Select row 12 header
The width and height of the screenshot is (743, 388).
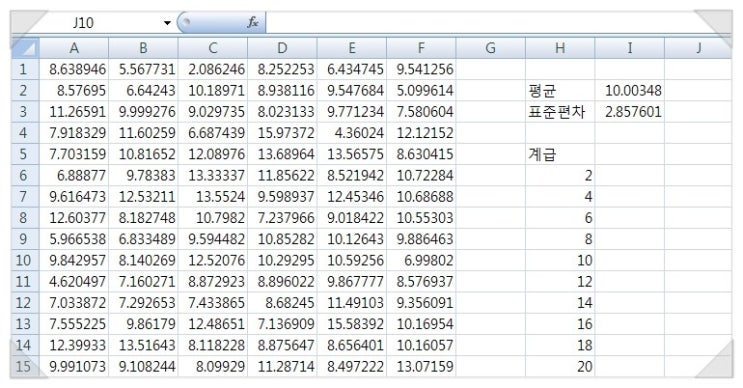tap(25, 302)
